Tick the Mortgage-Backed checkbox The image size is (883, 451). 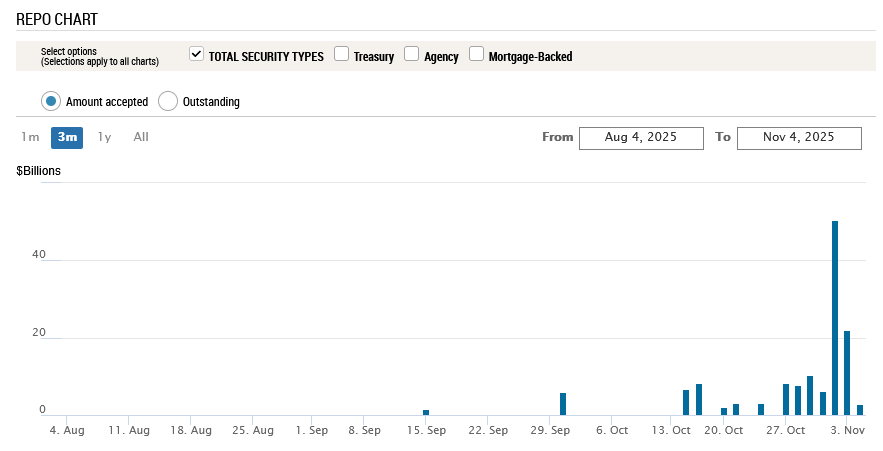(x=476, y=54)
